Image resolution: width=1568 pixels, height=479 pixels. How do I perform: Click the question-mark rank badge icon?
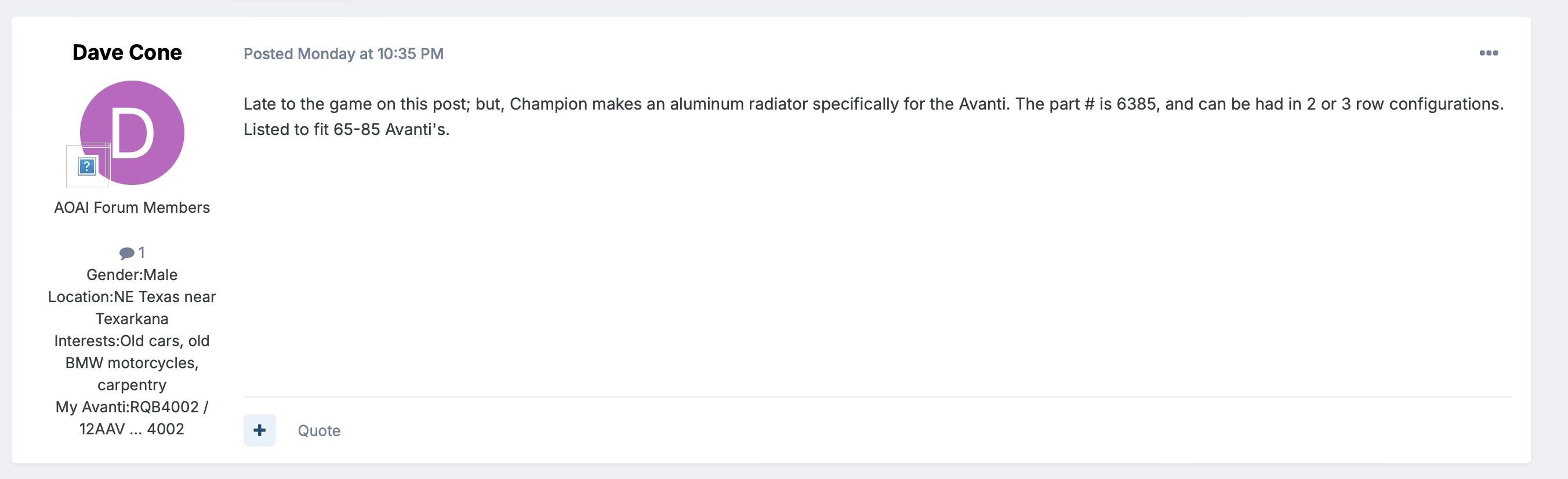[x=87, y=165]
